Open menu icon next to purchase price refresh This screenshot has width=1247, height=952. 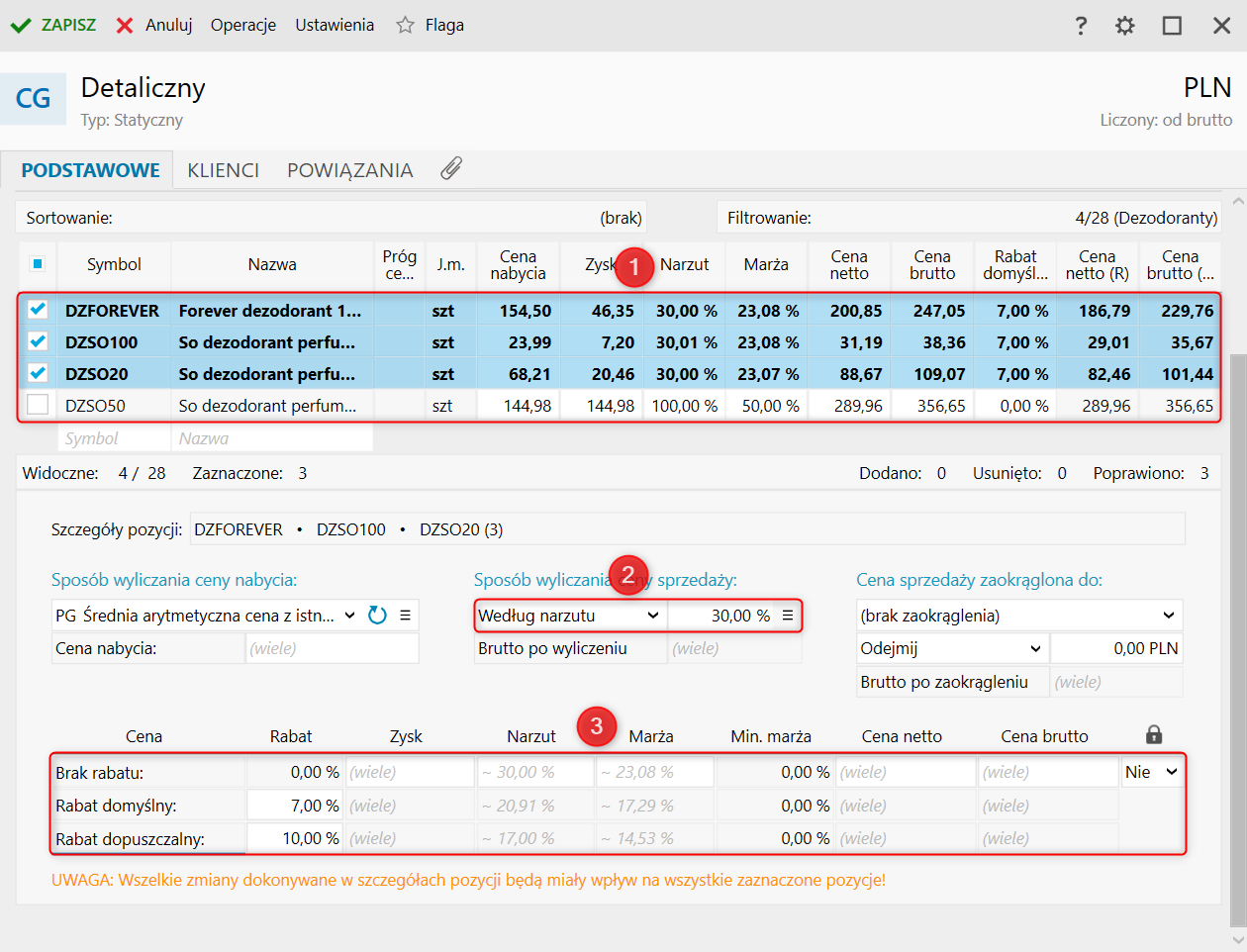coord(405,616)
